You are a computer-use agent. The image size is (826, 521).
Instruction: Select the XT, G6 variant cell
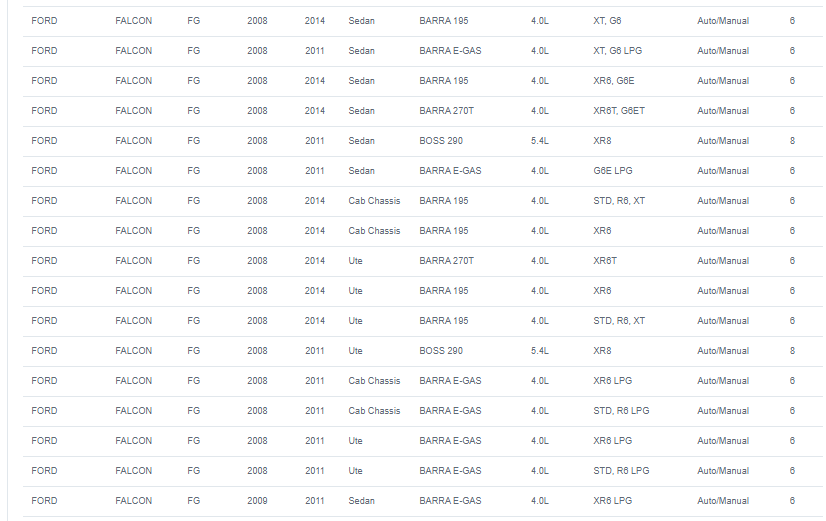607,21
